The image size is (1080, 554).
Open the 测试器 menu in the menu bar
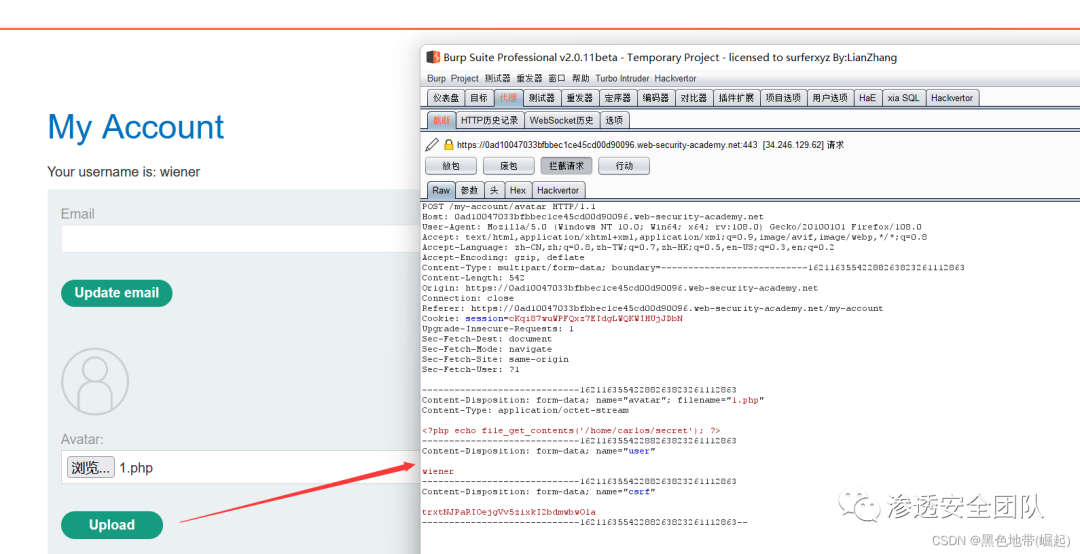(497, 79)
